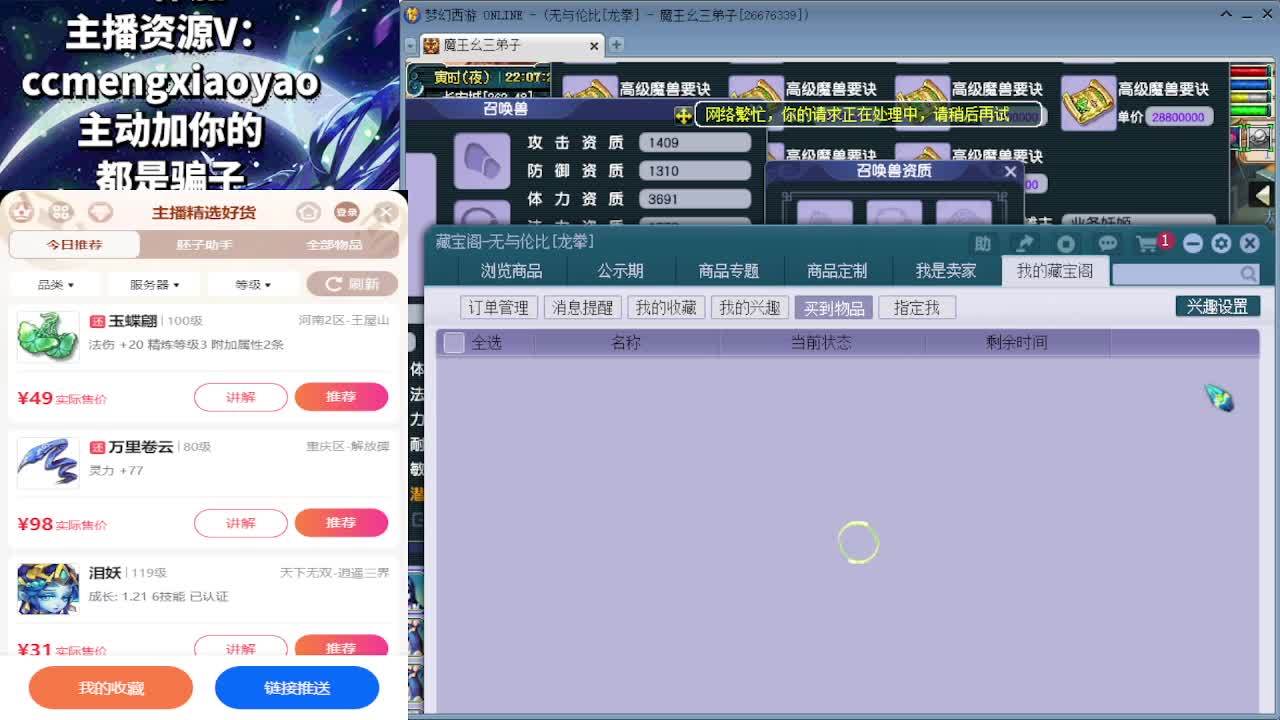Open the gear settings icon in 藏宝阁 title bar
This screenshot has width=1280, height=720.
tap(1221, 243)
